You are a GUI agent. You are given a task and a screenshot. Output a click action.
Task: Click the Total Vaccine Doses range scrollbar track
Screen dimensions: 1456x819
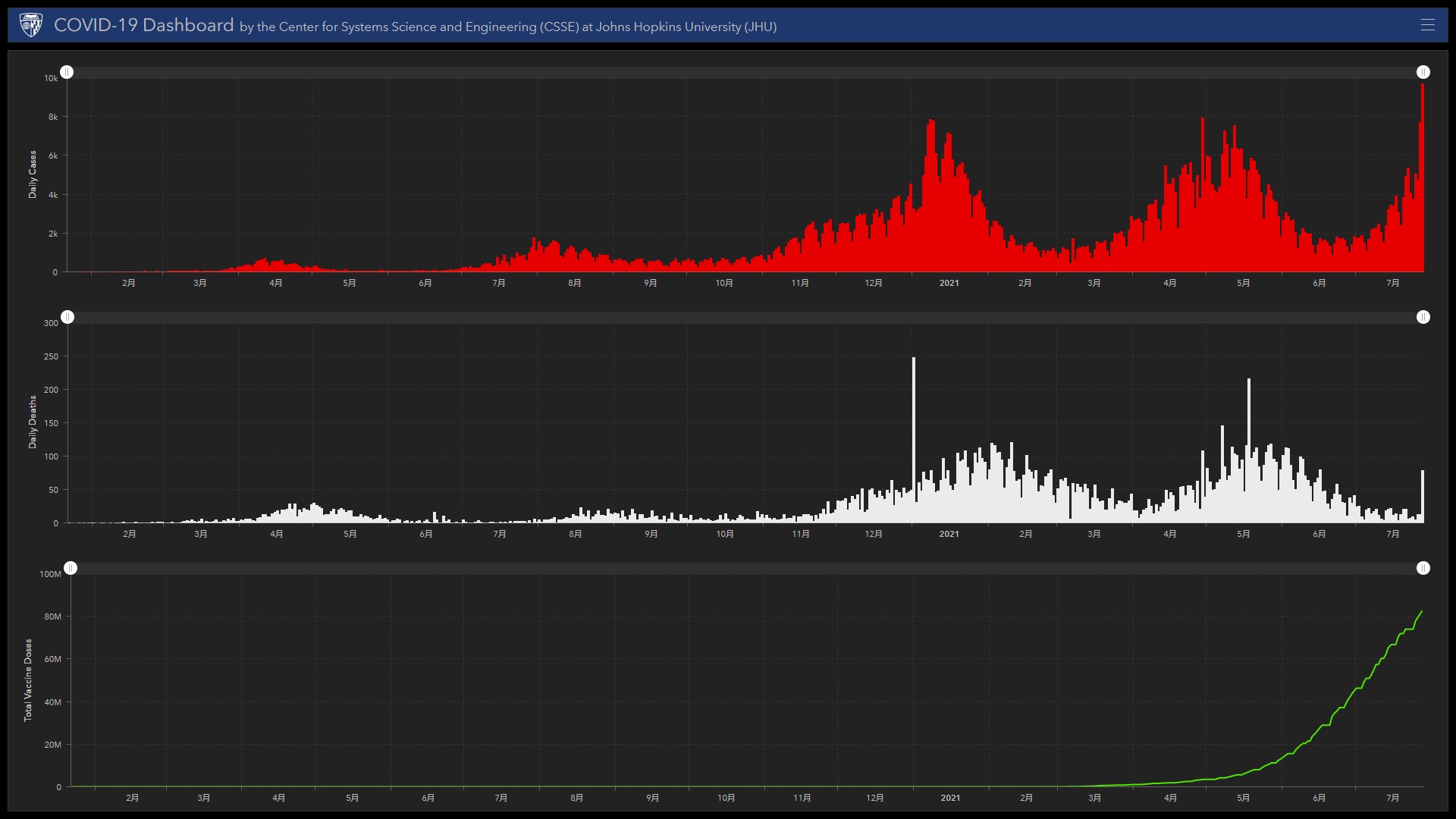[x=747, y=568]
